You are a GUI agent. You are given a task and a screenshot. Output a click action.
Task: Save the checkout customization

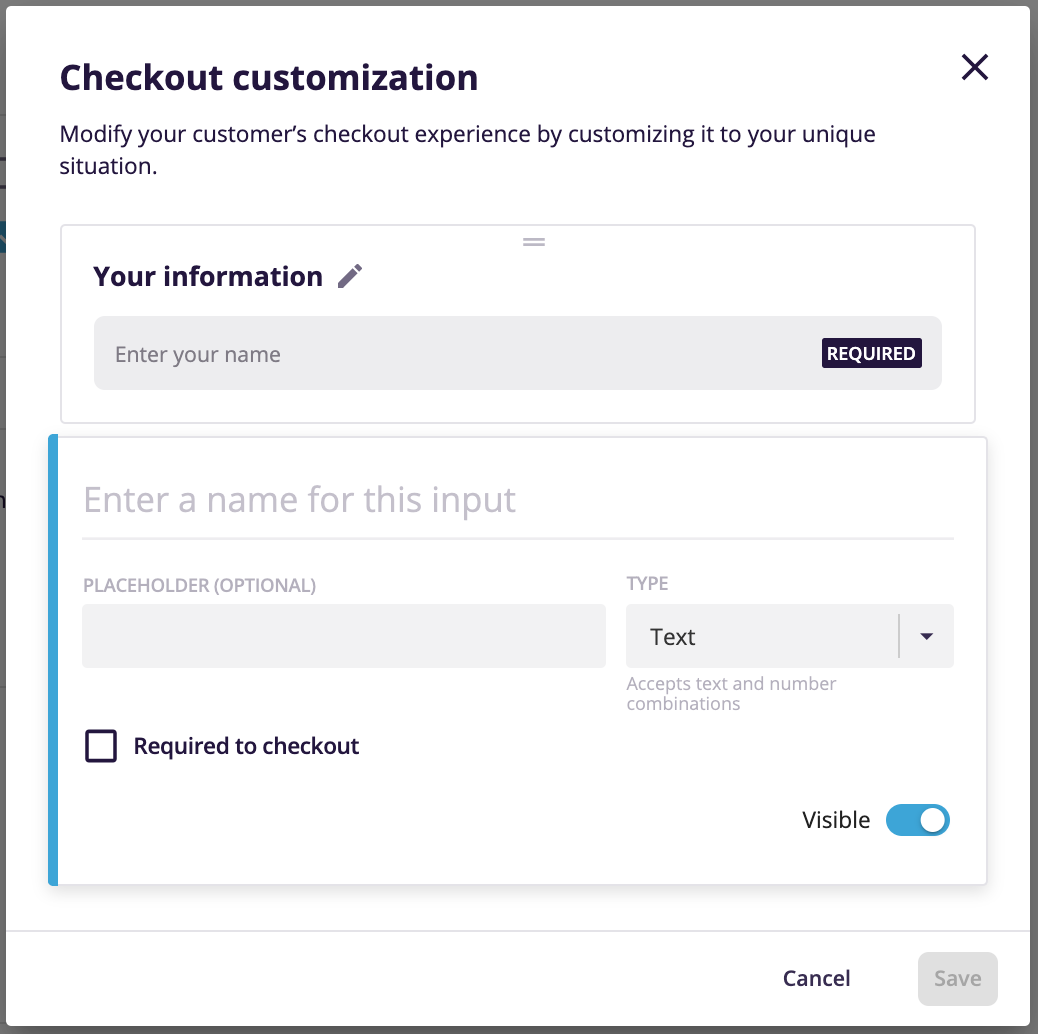tap(957, 978)
